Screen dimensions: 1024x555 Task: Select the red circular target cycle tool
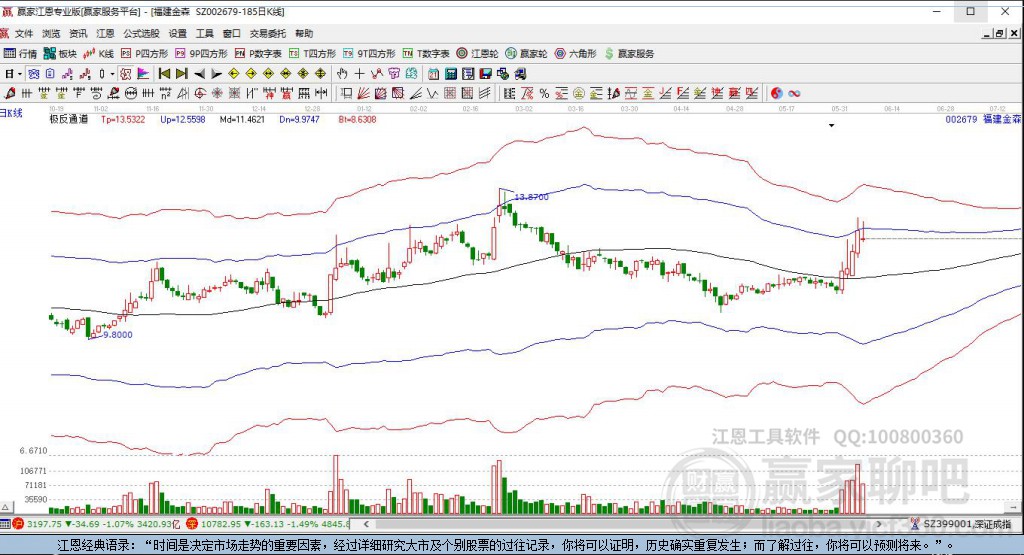point(199,93)
